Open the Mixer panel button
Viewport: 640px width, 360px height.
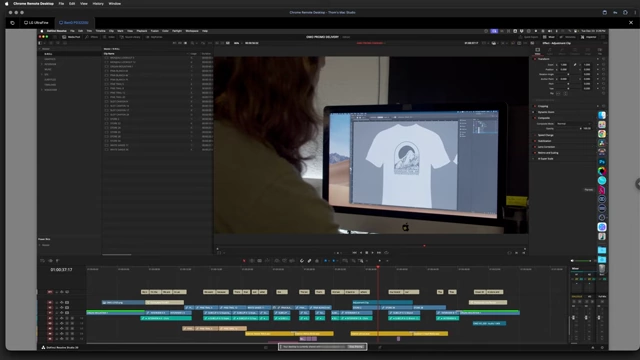549,37
